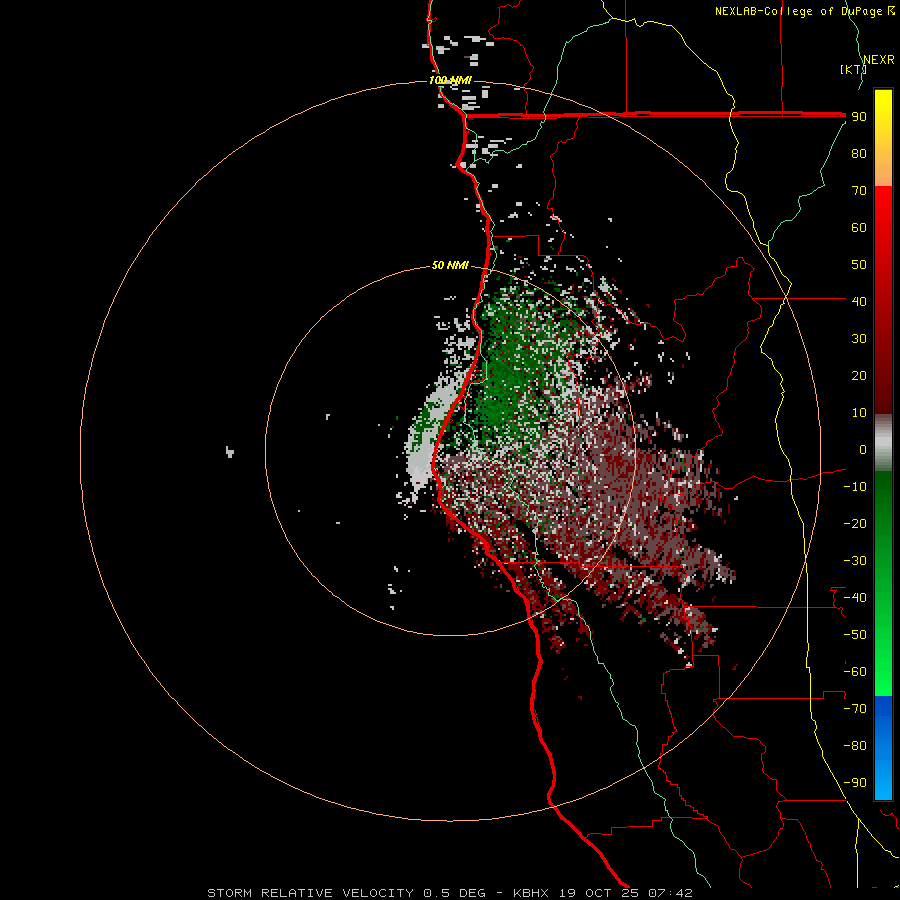Click the Storm Relative Velocity 0.5 DEG title
This screenshot has height=900, width=900.
tap(346, 893)
